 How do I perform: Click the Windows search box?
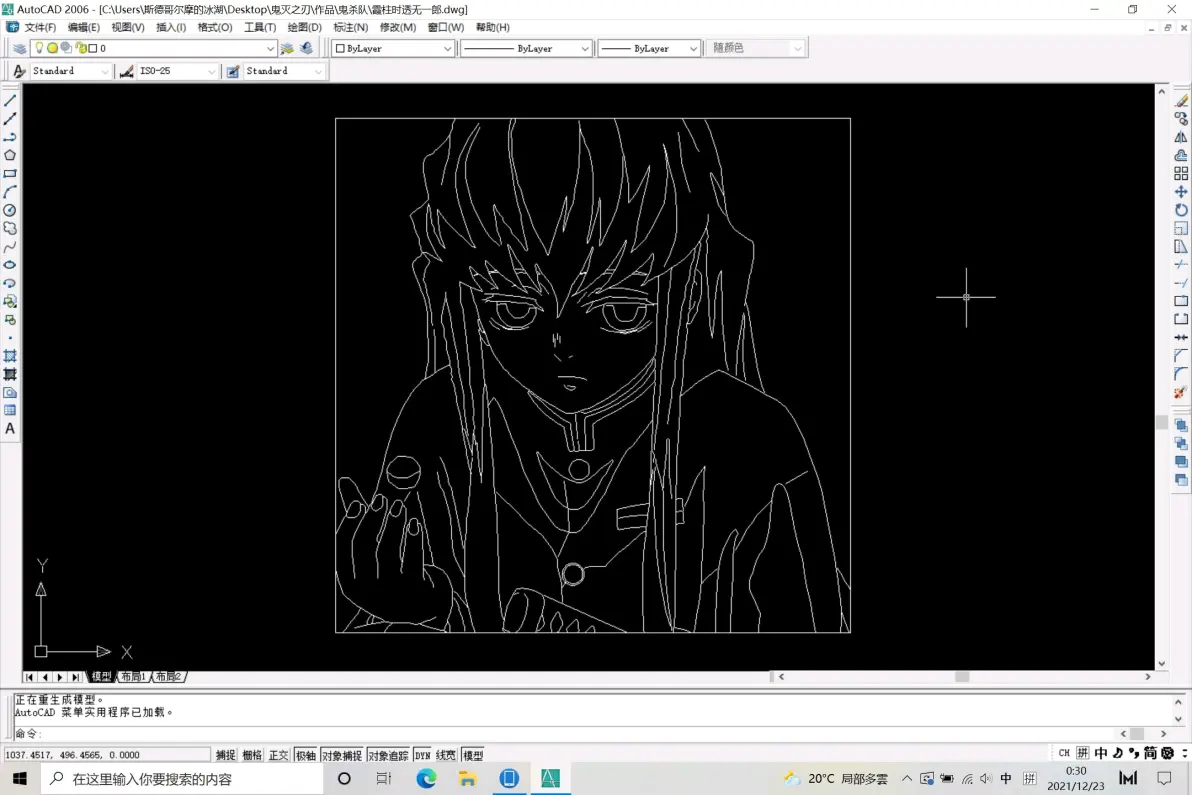(x=181, y=779)
